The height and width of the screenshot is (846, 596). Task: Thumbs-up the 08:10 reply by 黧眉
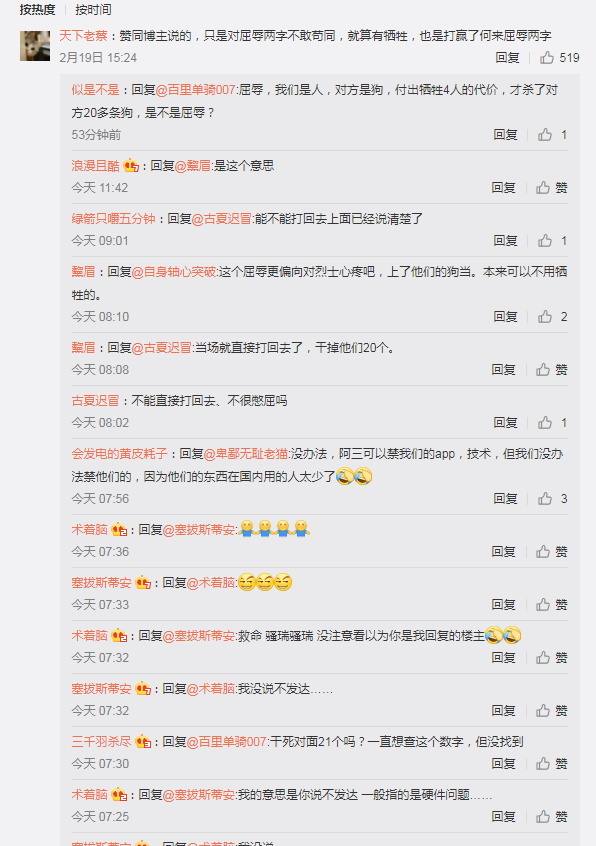tap(552, 316)
